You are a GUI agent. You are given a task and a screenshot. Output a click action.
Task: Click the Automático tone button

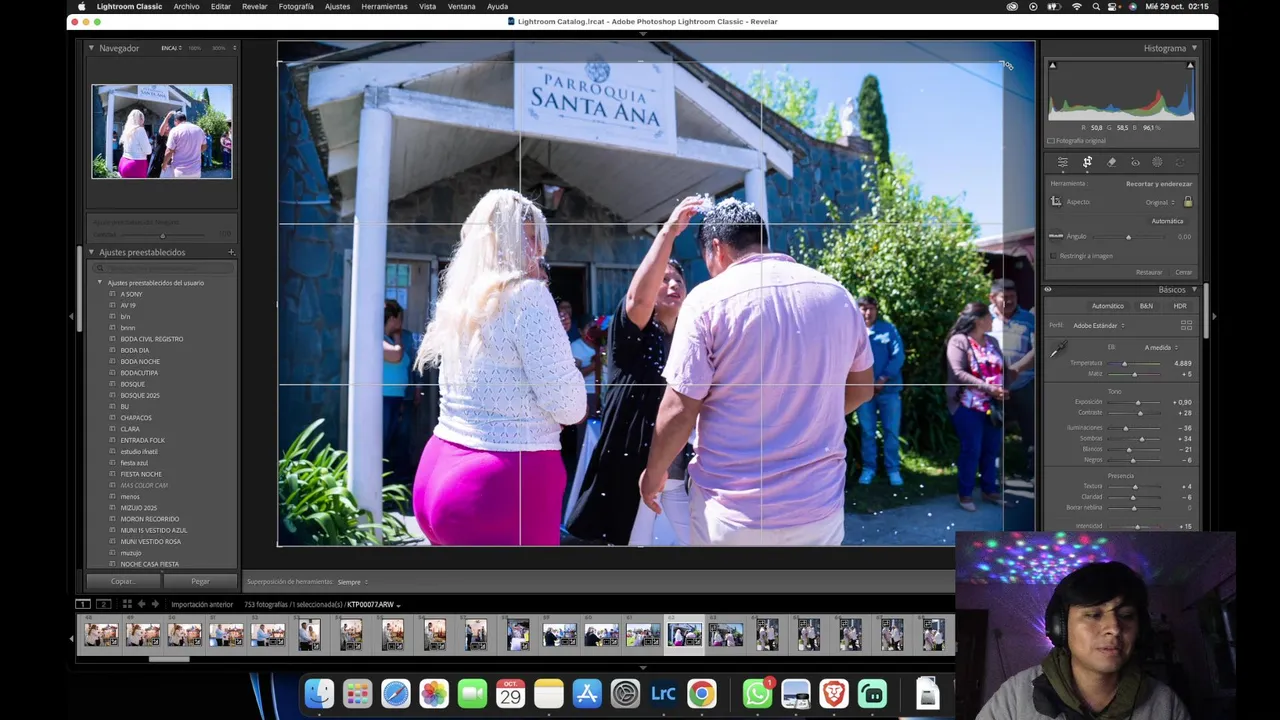click(1107, 306)
